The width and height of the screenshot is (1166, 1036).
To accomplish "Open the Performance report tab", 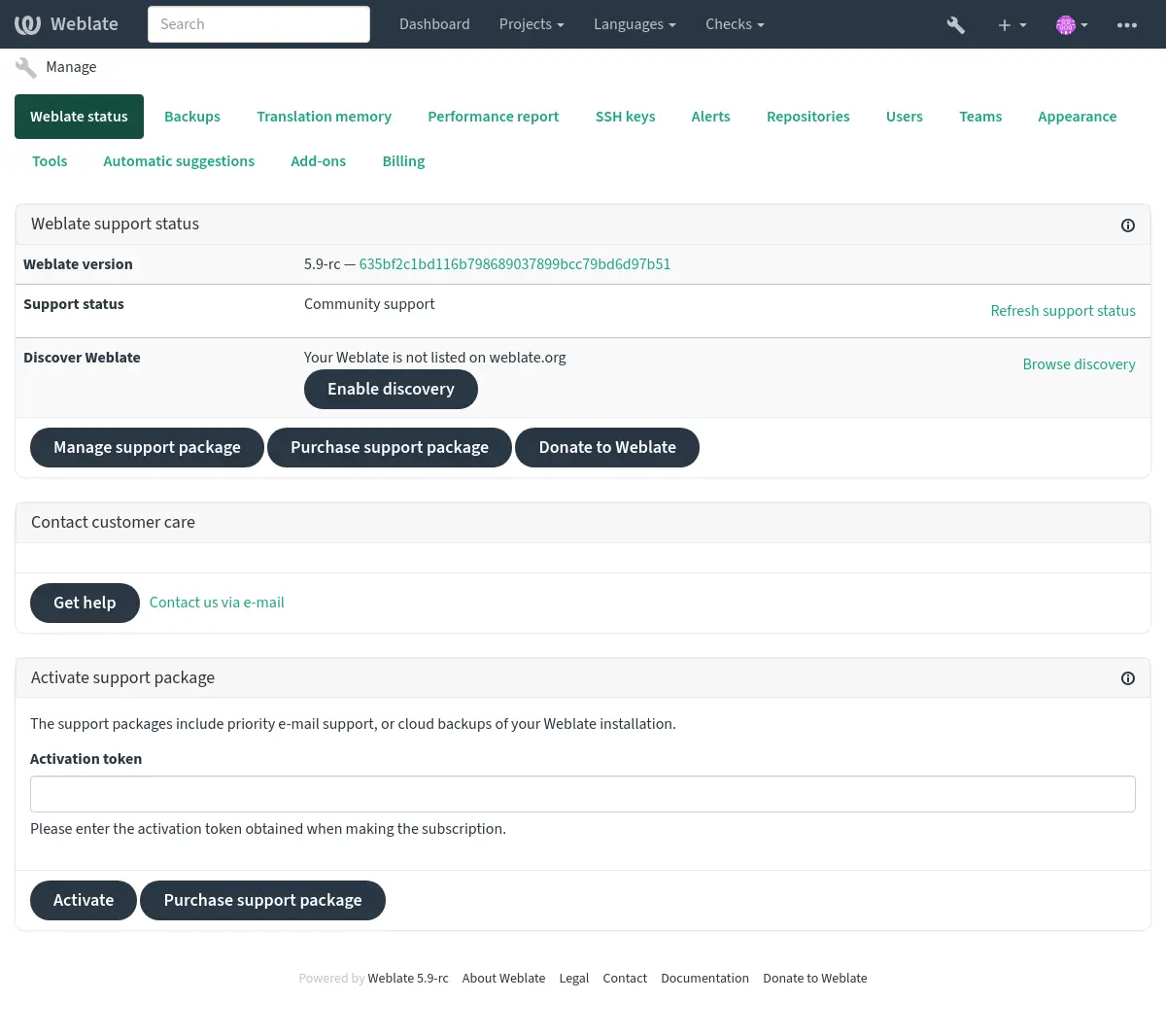I will coord(494,117).
